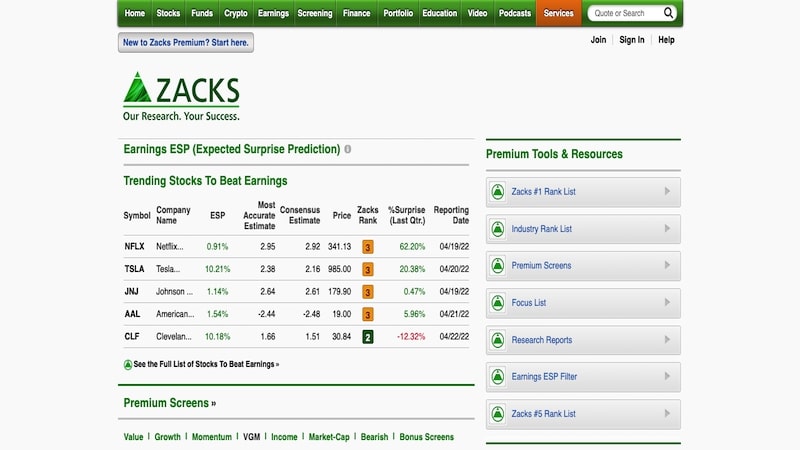Click the Join link
This screenshot has height=450, width=800.
(x=598, y=40)
